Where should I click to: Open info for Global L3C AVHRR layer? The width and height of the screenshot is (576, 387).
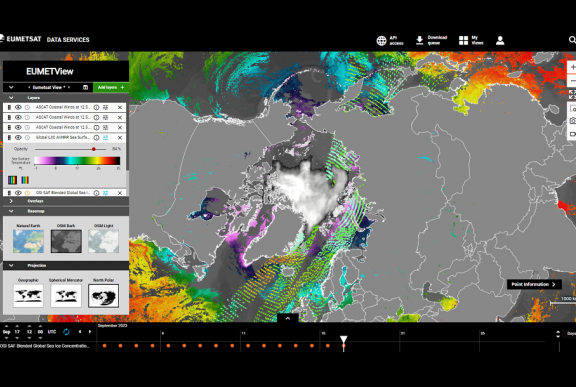point(96,138)
